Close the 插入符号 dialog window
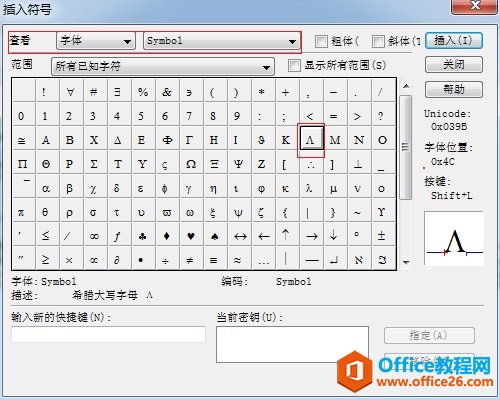The image size is (500, 399). click(474, 6)
